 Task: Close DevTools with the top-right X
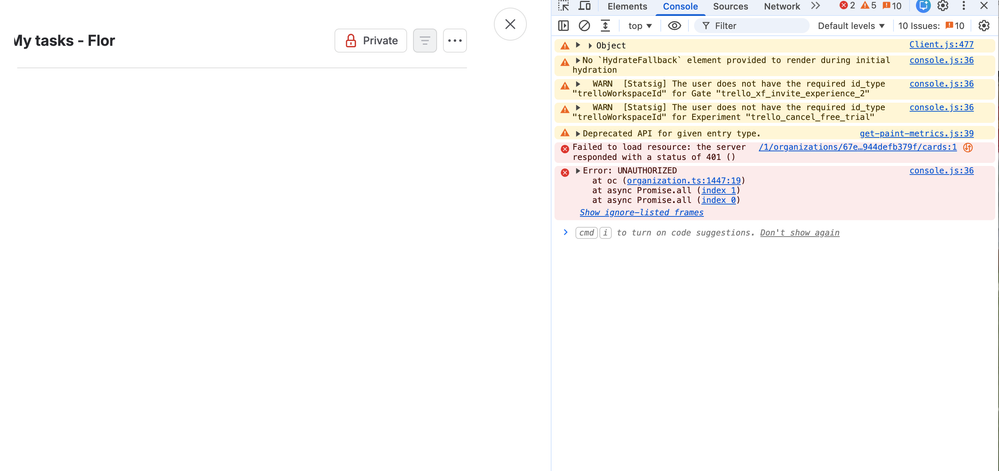click(983, 6)
